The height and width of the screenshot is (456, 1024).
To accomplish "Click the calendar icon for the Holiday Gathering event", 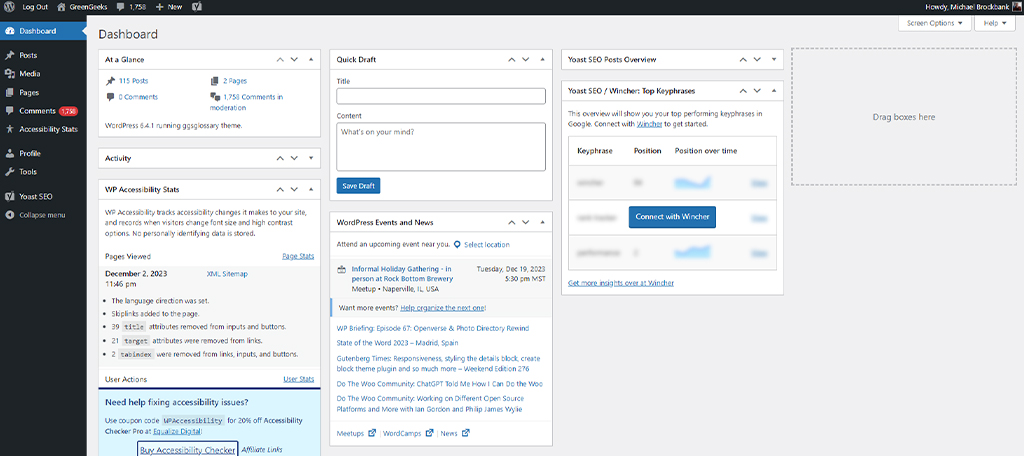I will [x=341, y=269].
